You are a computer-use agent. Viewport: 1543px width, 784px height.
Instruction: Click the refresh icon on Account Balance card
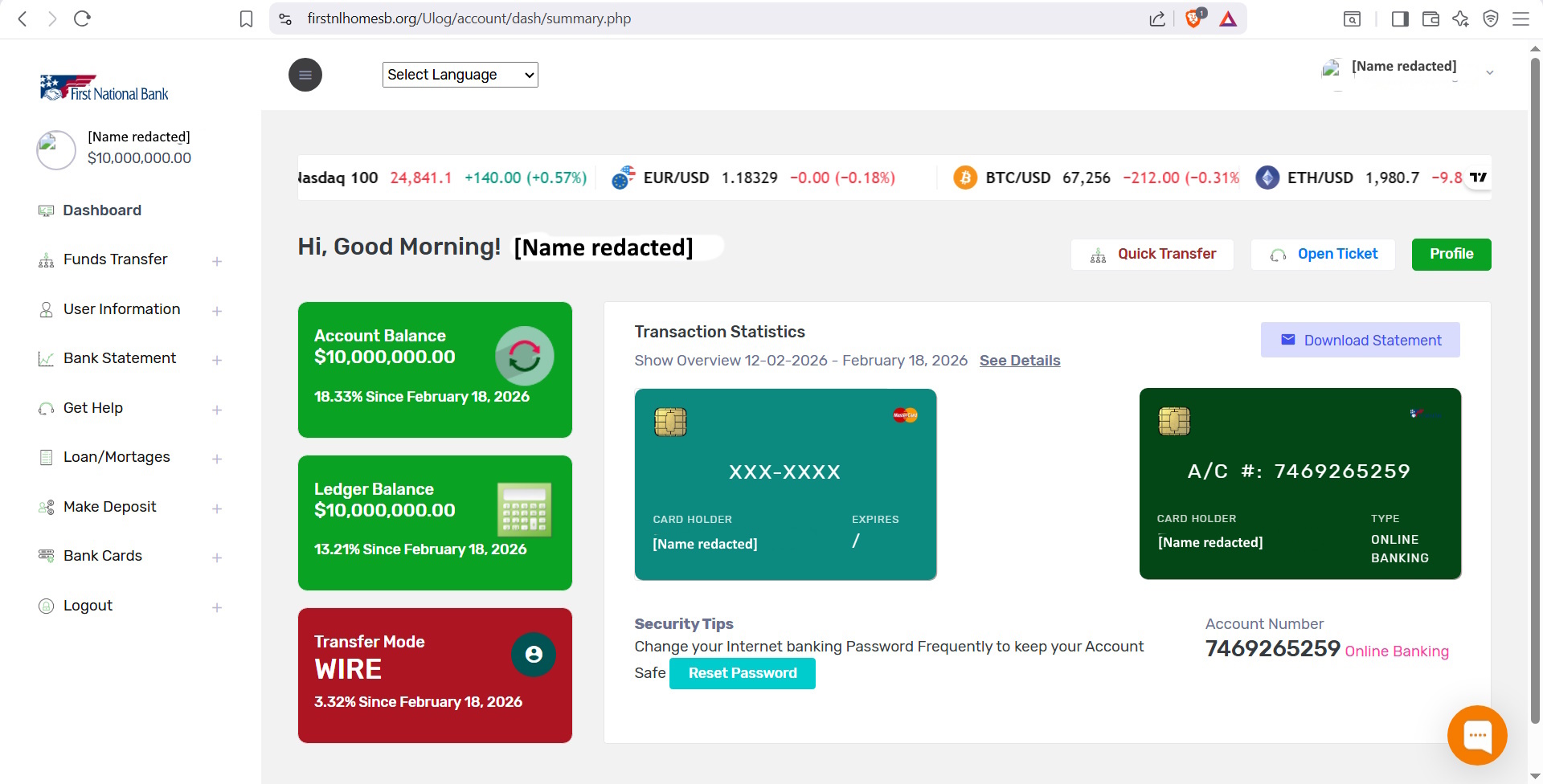(524, 356)
